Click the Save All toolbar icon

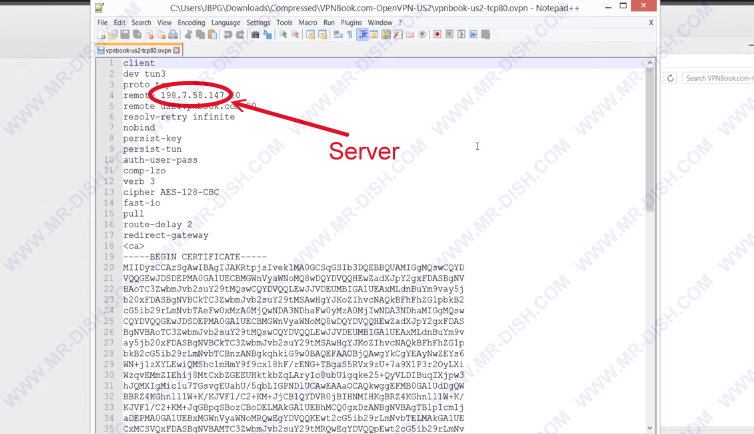(137, 35)
